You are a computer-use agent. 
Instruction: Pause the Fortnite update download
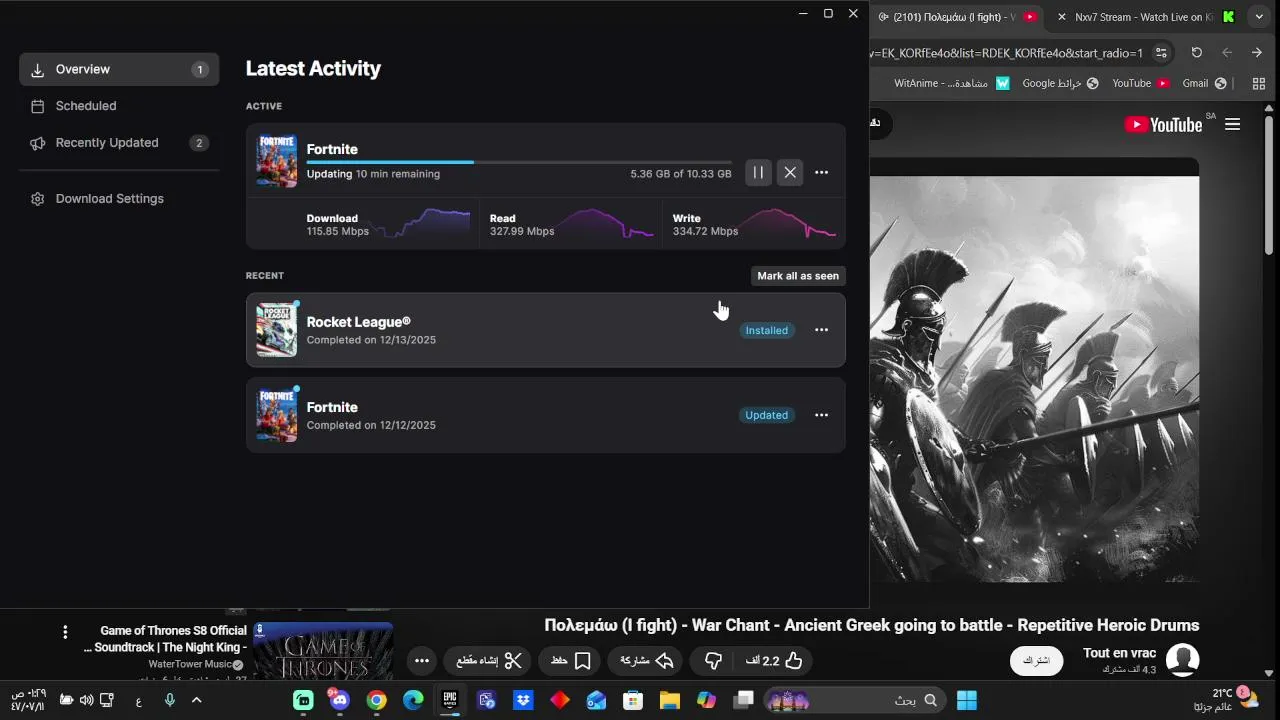[x=758, y=173]
